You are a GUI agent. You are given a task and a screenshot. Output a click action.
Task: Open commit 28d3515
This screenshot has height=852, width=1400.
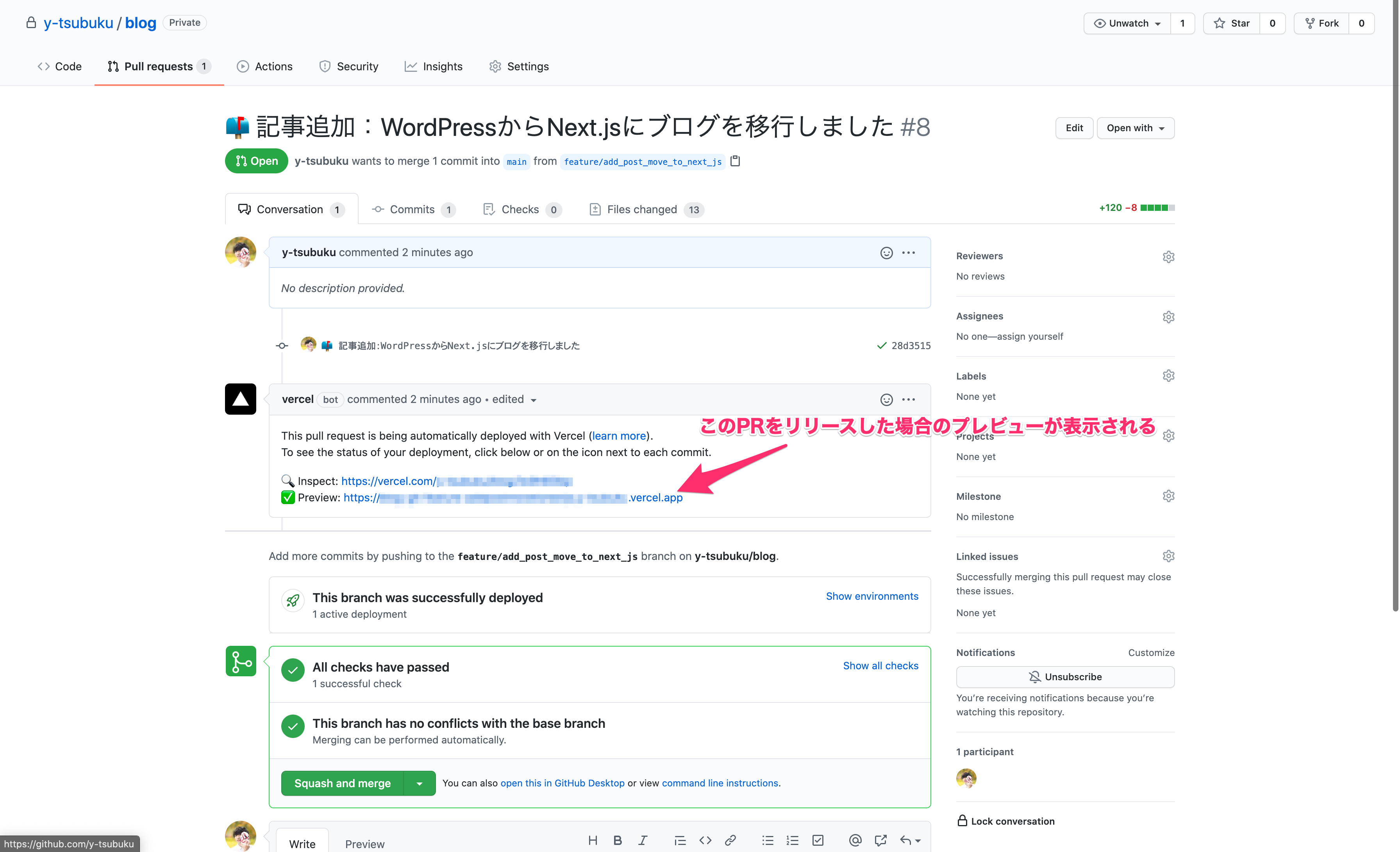click(911, 345)
